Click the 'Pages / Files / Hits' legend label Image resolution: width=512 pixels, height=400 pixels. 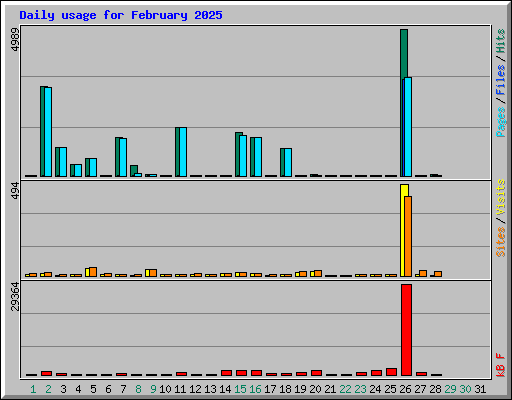(x=500, y=83)
